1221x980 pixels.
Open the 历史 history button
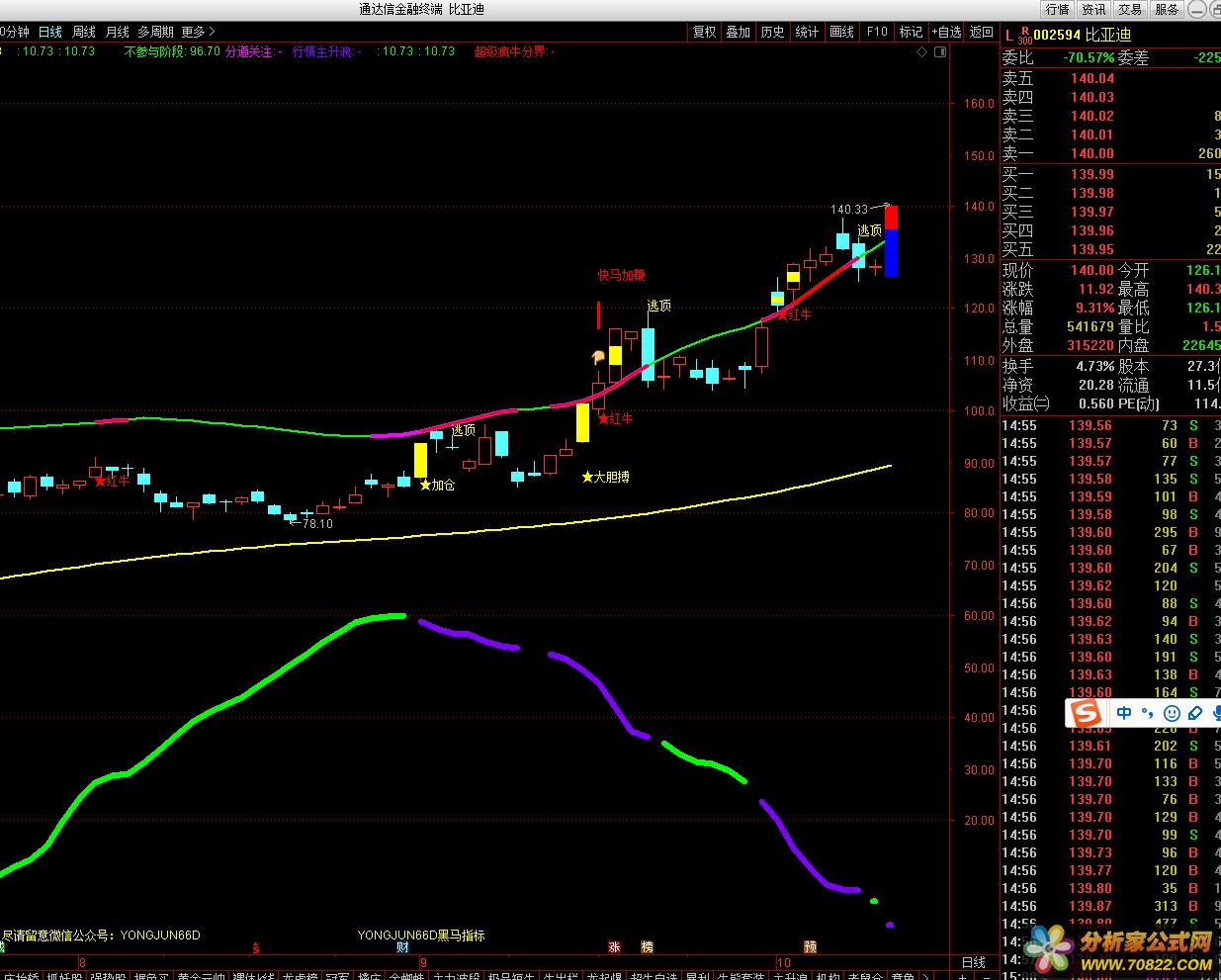tap(772, 32)
